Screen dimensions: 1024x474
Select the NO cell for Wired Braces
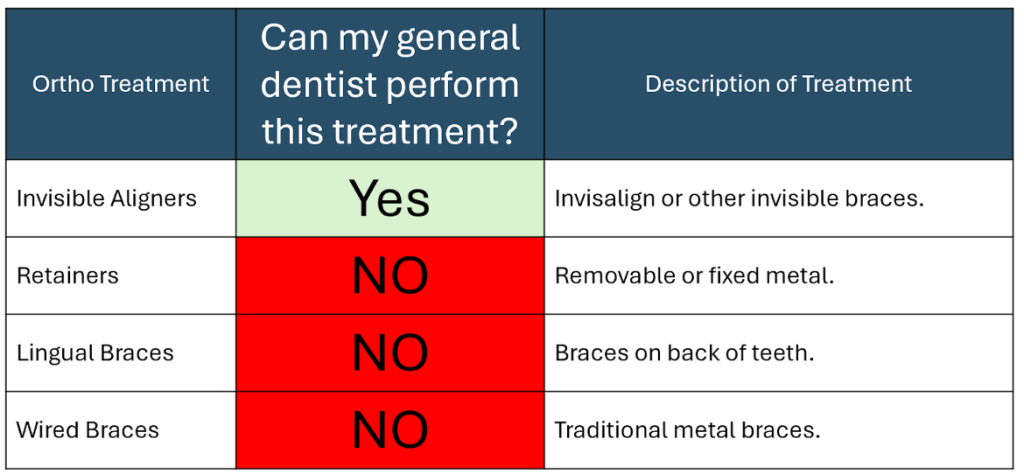tap(390, 430)
